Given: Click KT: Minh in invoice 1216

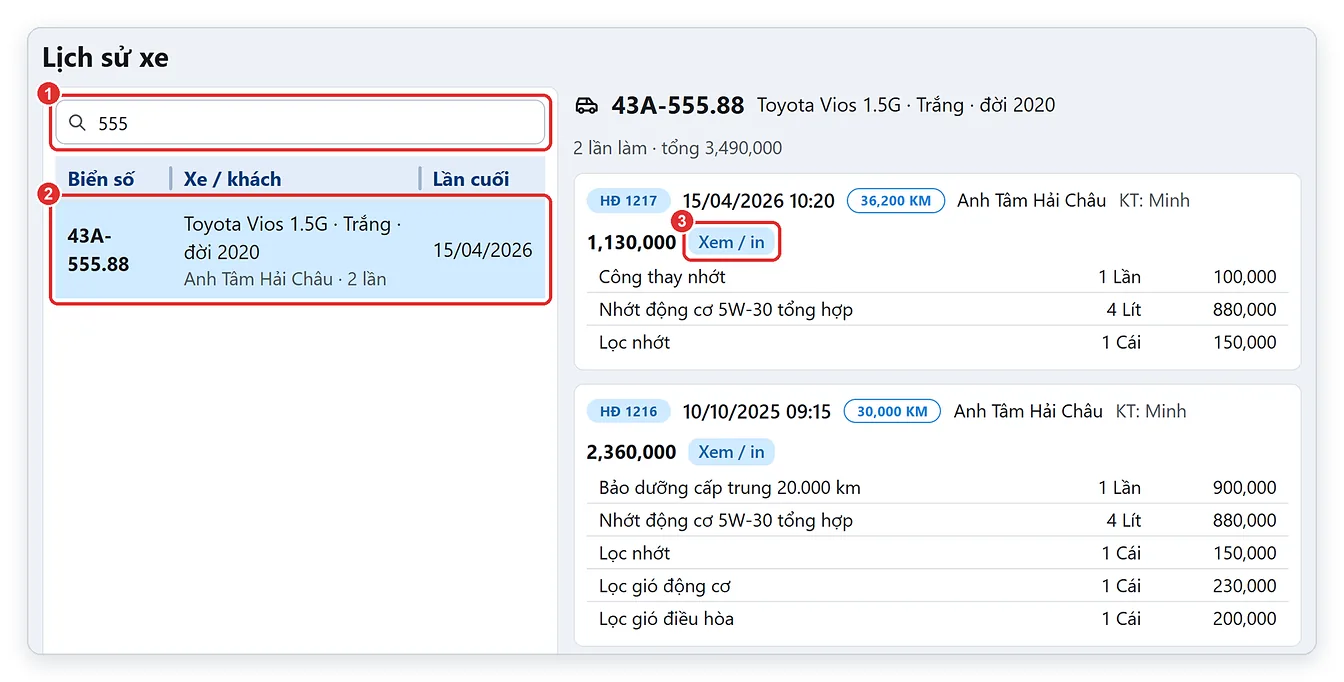Looking at the screenshot, I should 1151,411.
